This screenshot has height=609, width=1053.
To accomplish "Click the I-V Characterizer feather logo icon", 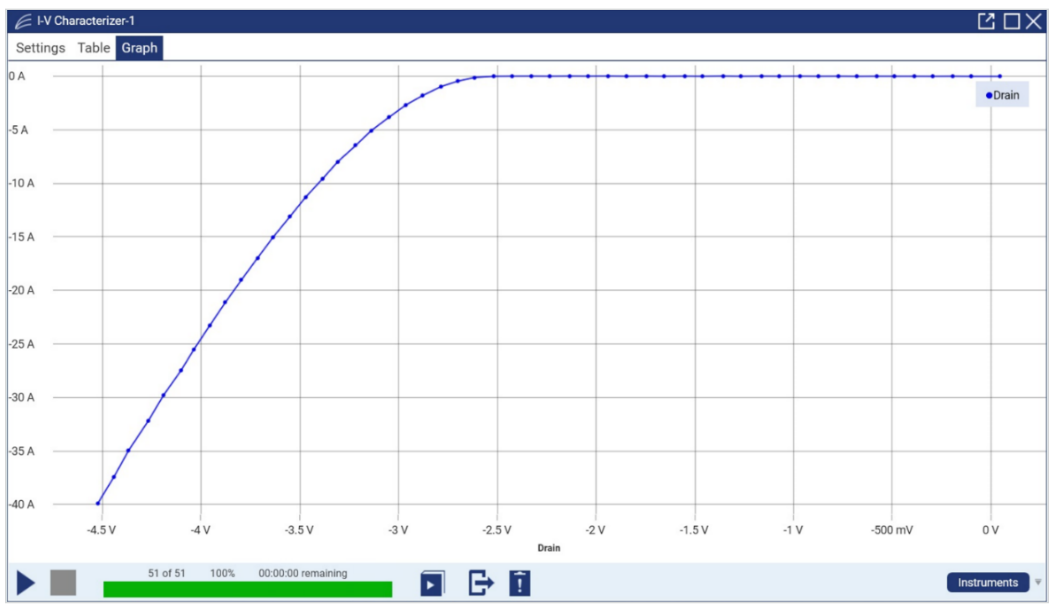I will click(23, 21).
